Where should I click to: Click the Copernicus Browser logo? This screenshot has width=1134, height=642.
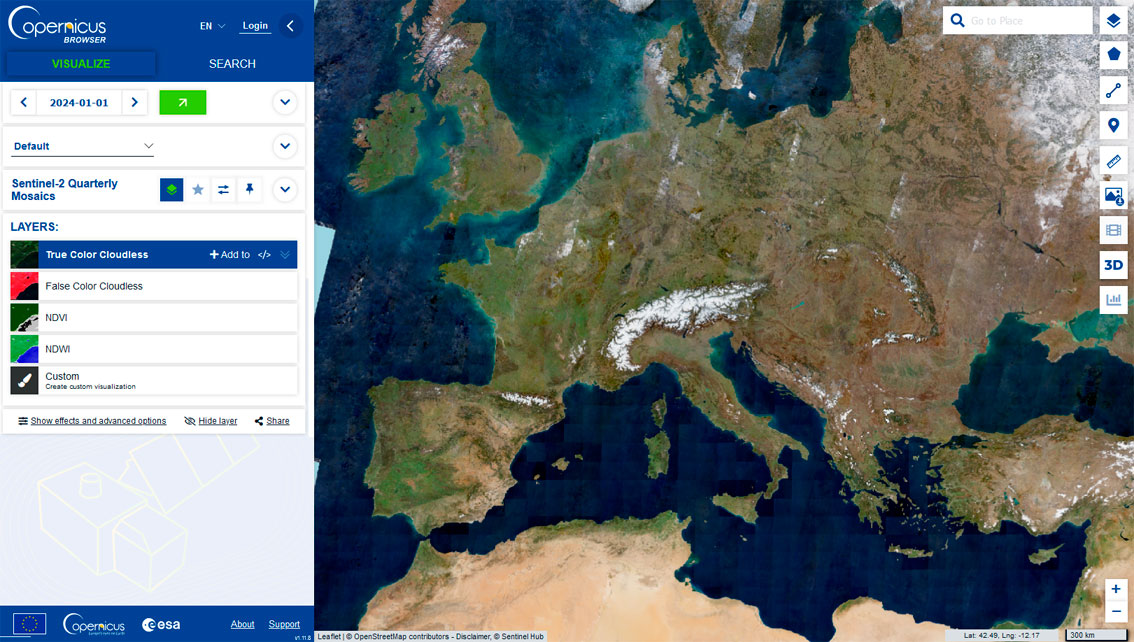pos(57,25)
